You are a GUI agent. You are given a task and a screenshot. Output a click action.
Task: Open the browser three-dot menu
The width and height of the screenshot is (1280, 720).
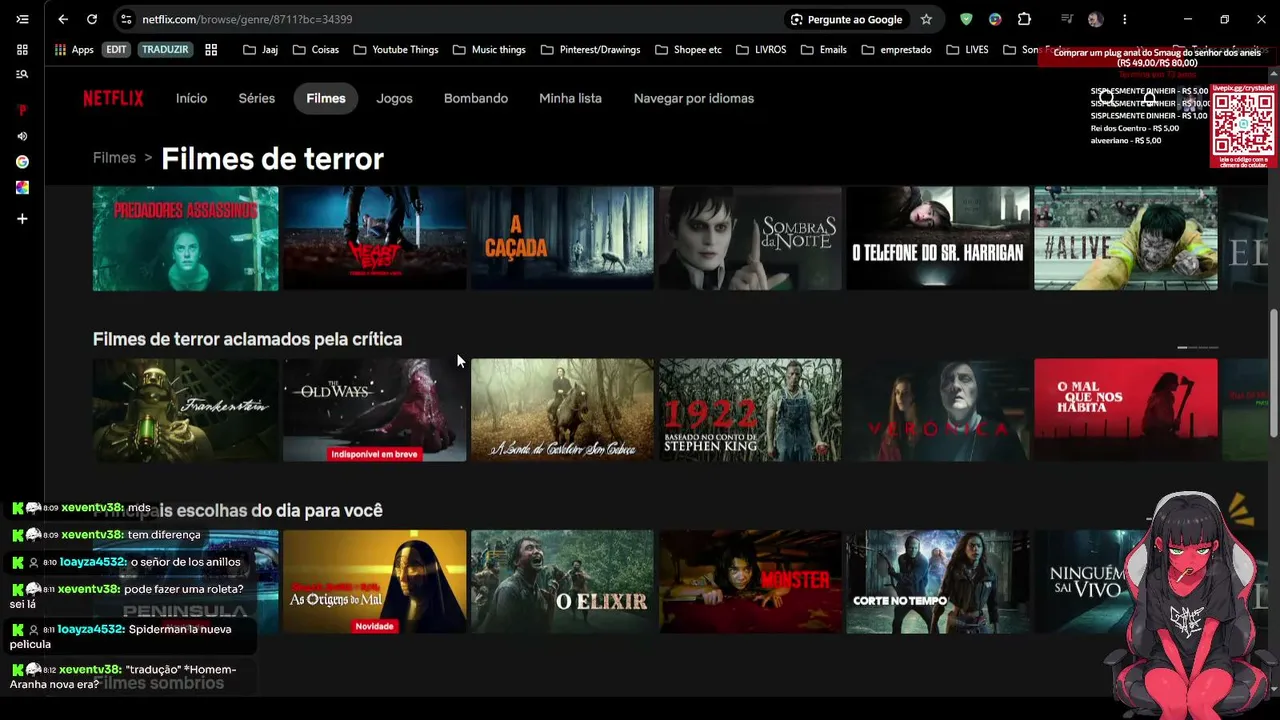click(x=1124, y=19)
